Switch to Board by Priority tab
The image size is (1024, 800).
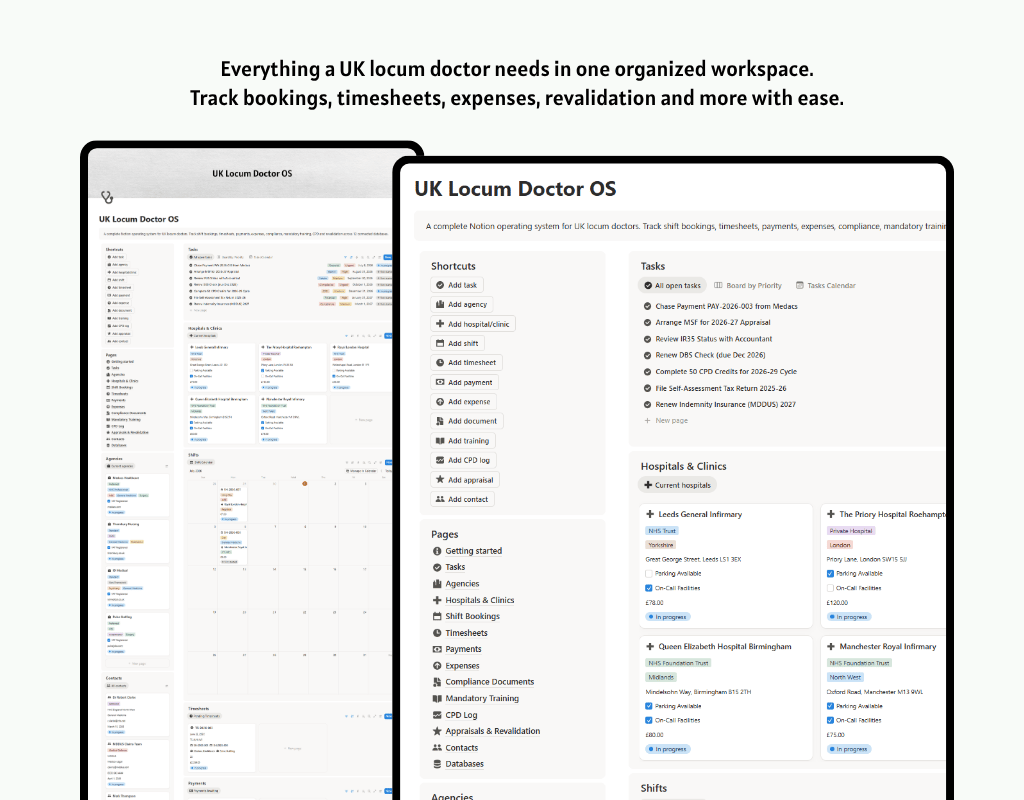point(748,285)
